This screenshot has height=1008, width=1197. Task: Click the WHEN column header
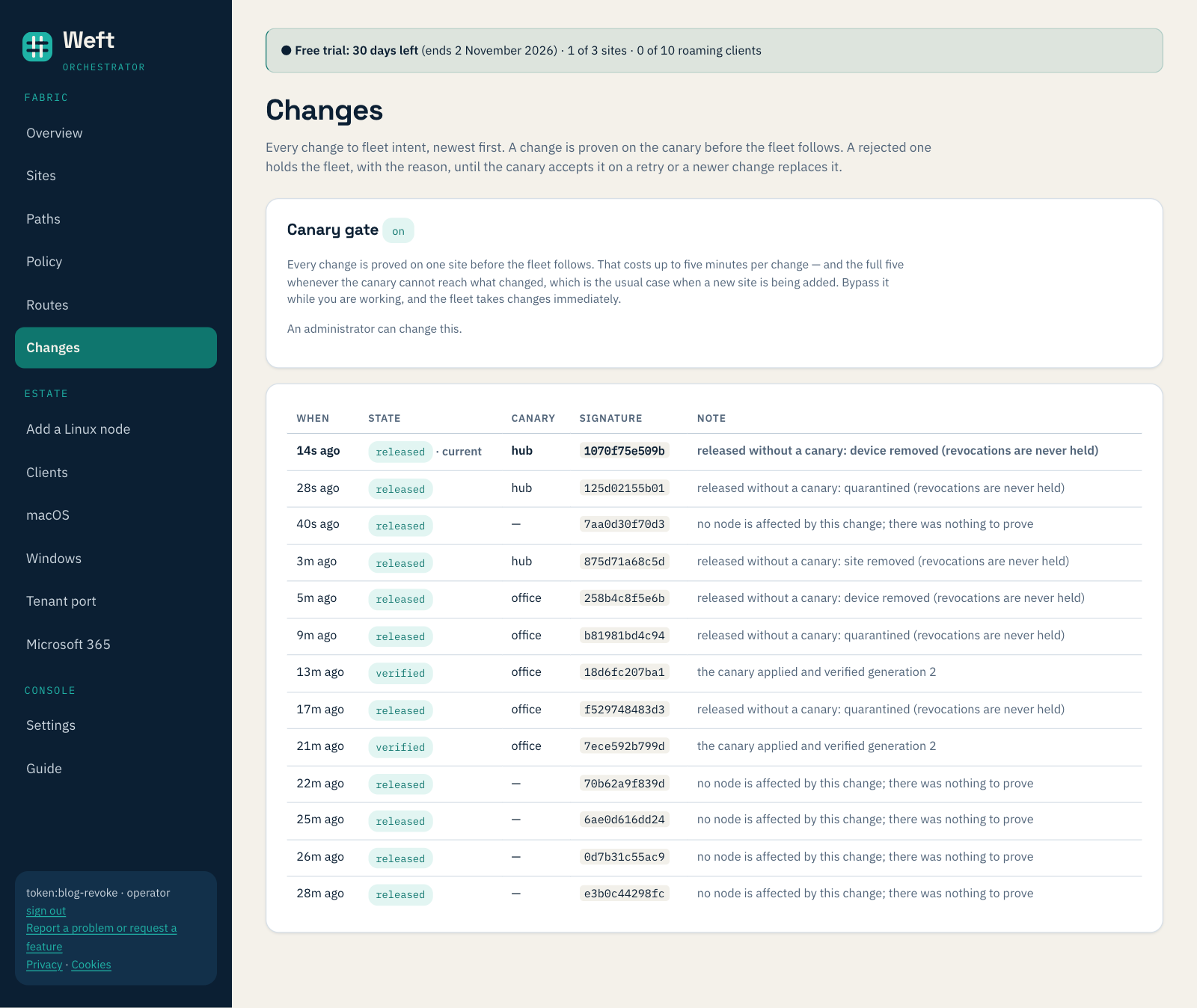click(313, 418)
